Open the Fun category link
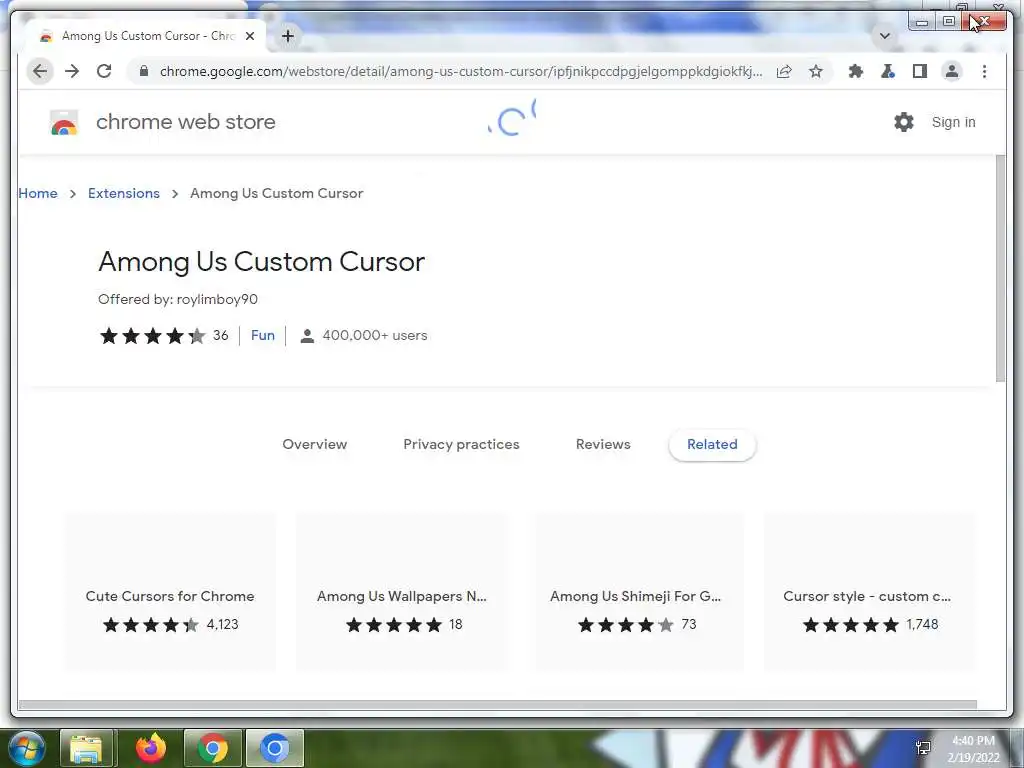This screenshot has width=1024, height=768. click(263, 335)
